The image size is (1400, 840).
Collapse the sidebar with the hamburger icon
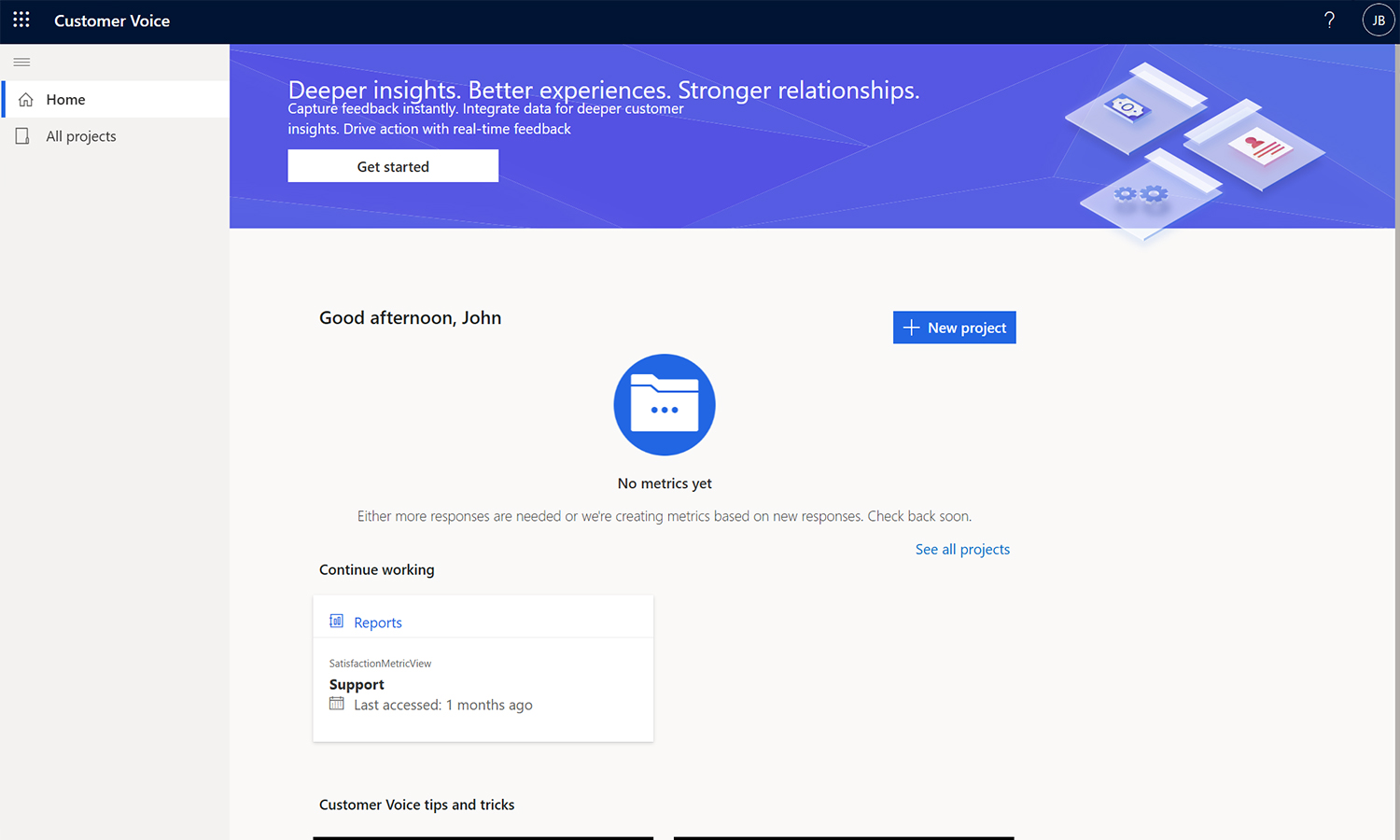[21, 62]
